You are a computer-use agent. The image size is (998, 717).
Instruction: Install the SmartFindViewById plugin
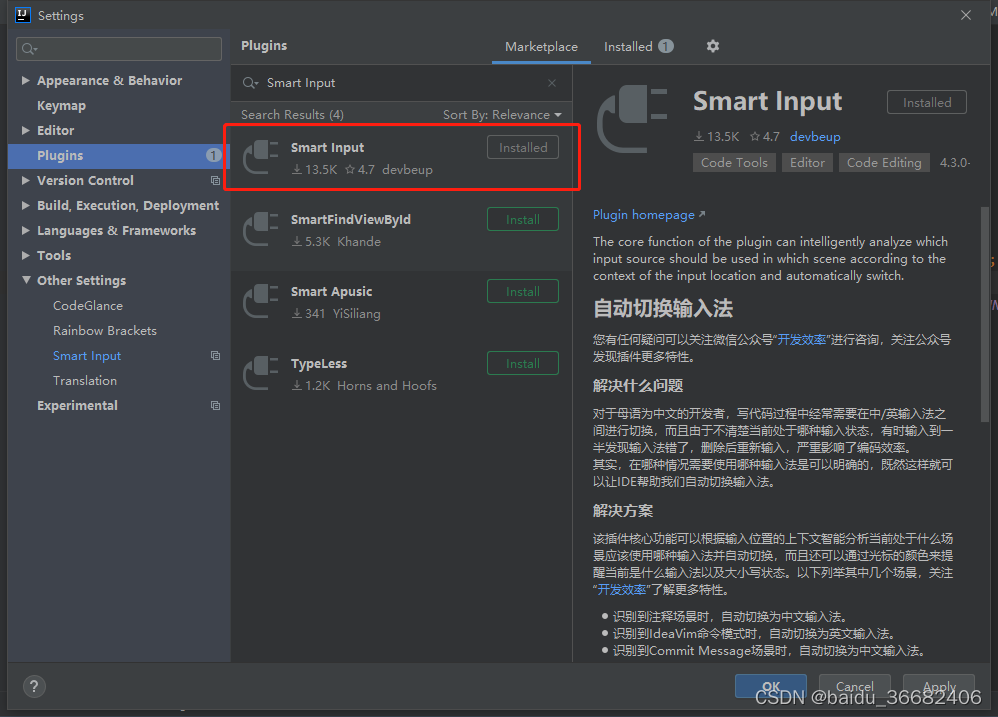(x=522, y=219)
